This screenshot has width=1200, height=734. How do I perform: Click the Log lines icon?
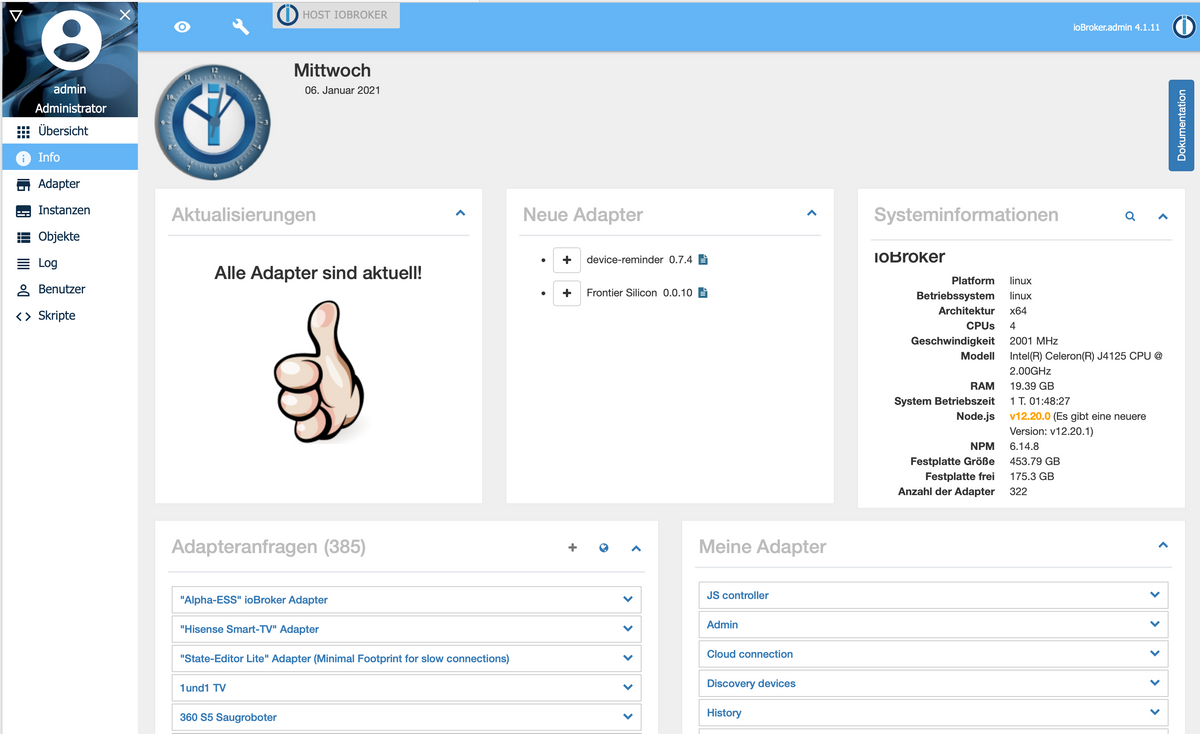tap(24, 264)
